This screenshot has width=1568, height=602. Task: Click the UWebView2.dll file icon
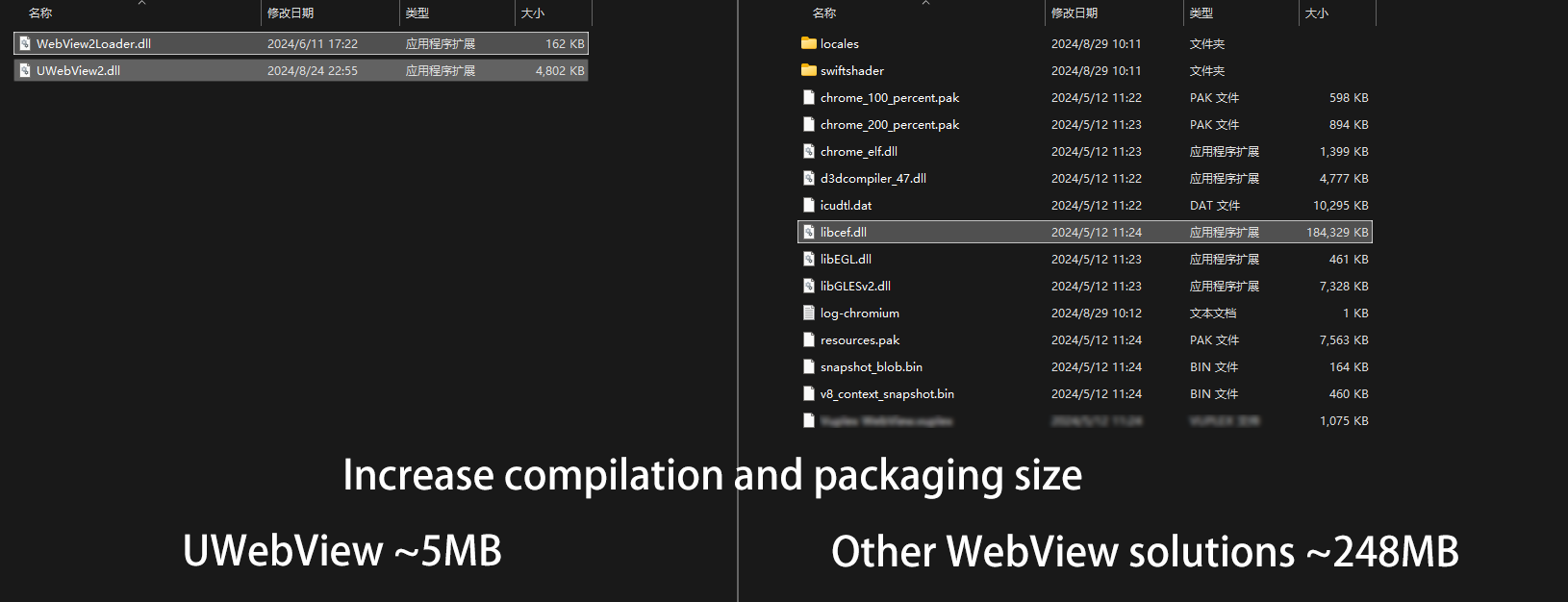tap(25, 70)
